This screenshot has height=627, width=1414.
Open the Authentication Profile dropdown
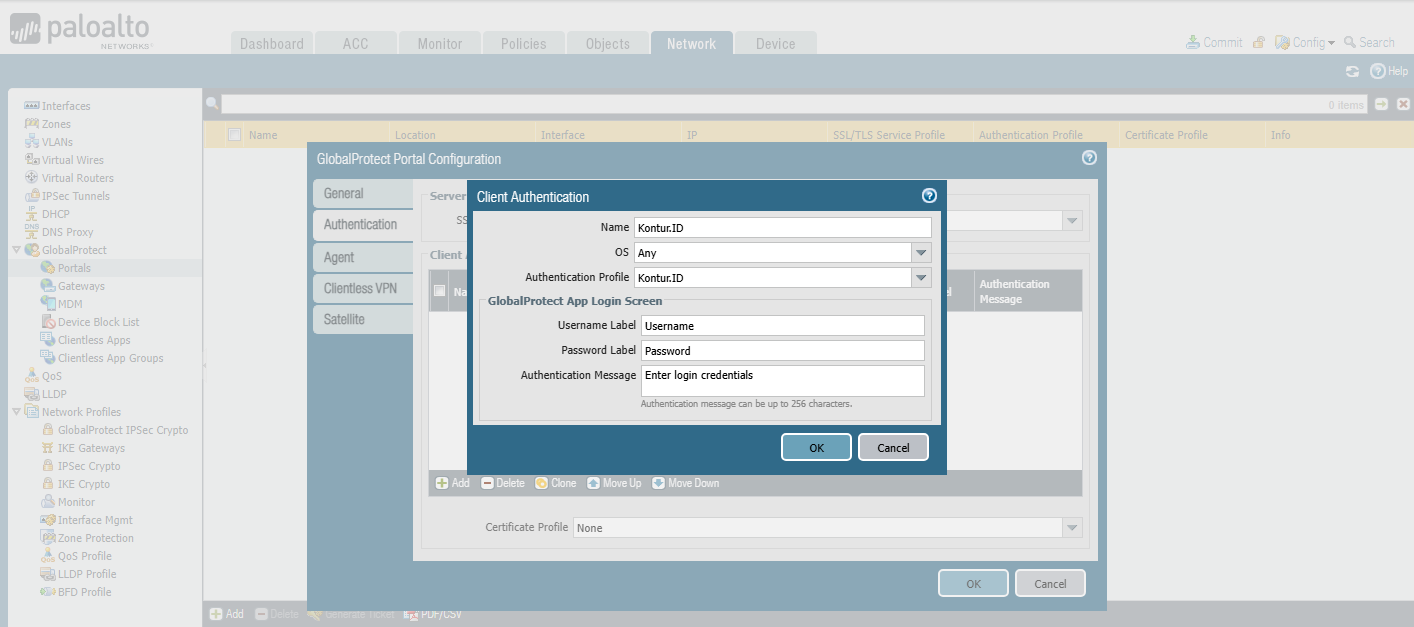coord(921,277)
